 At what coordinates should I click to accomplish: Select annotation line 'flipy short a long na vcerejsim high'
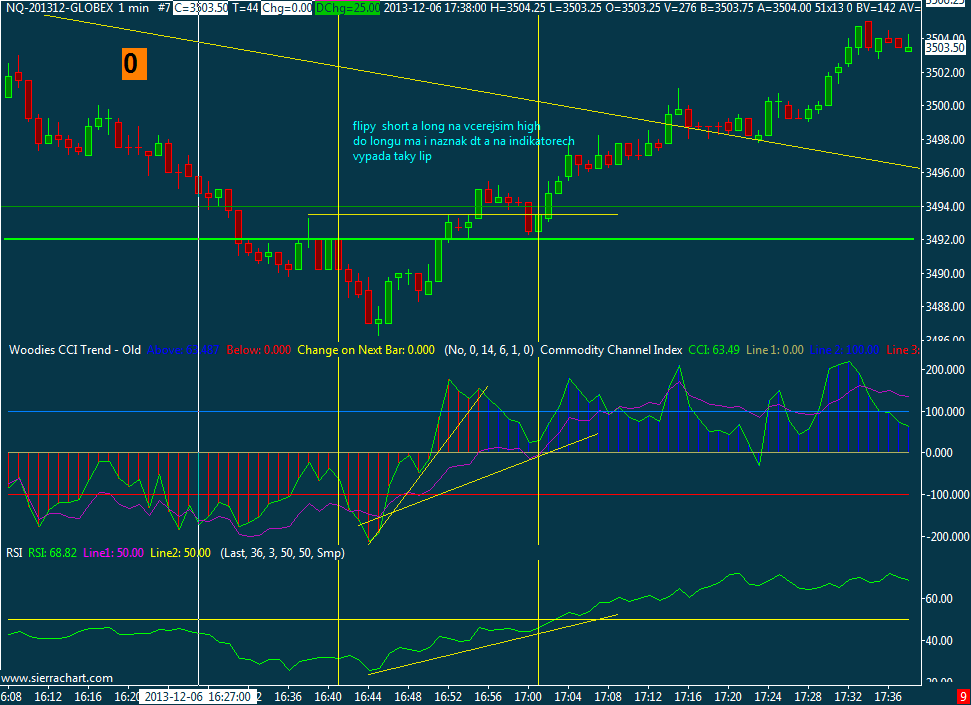point(446,126)
